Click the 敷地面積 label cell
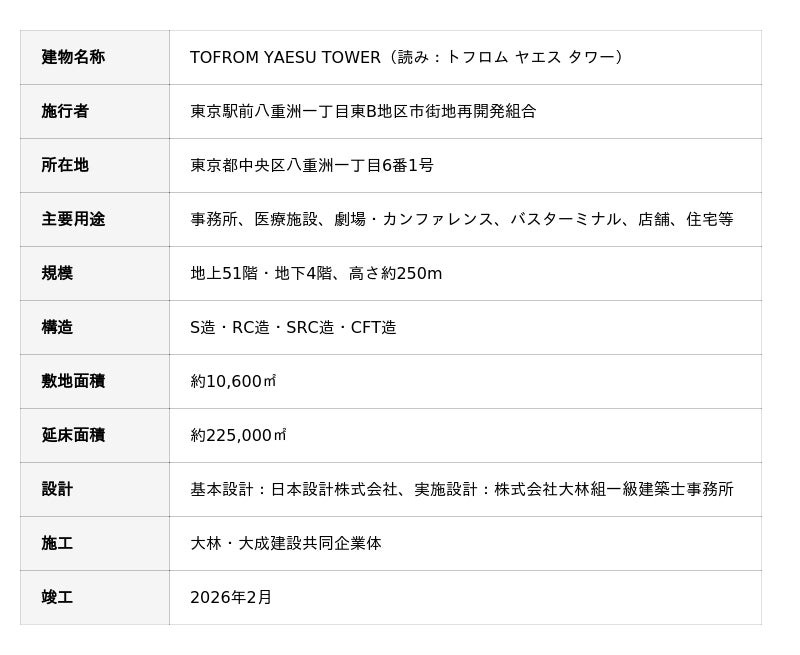Image resolution: width=800 pixels, height=655 pixels. (73, 381)
